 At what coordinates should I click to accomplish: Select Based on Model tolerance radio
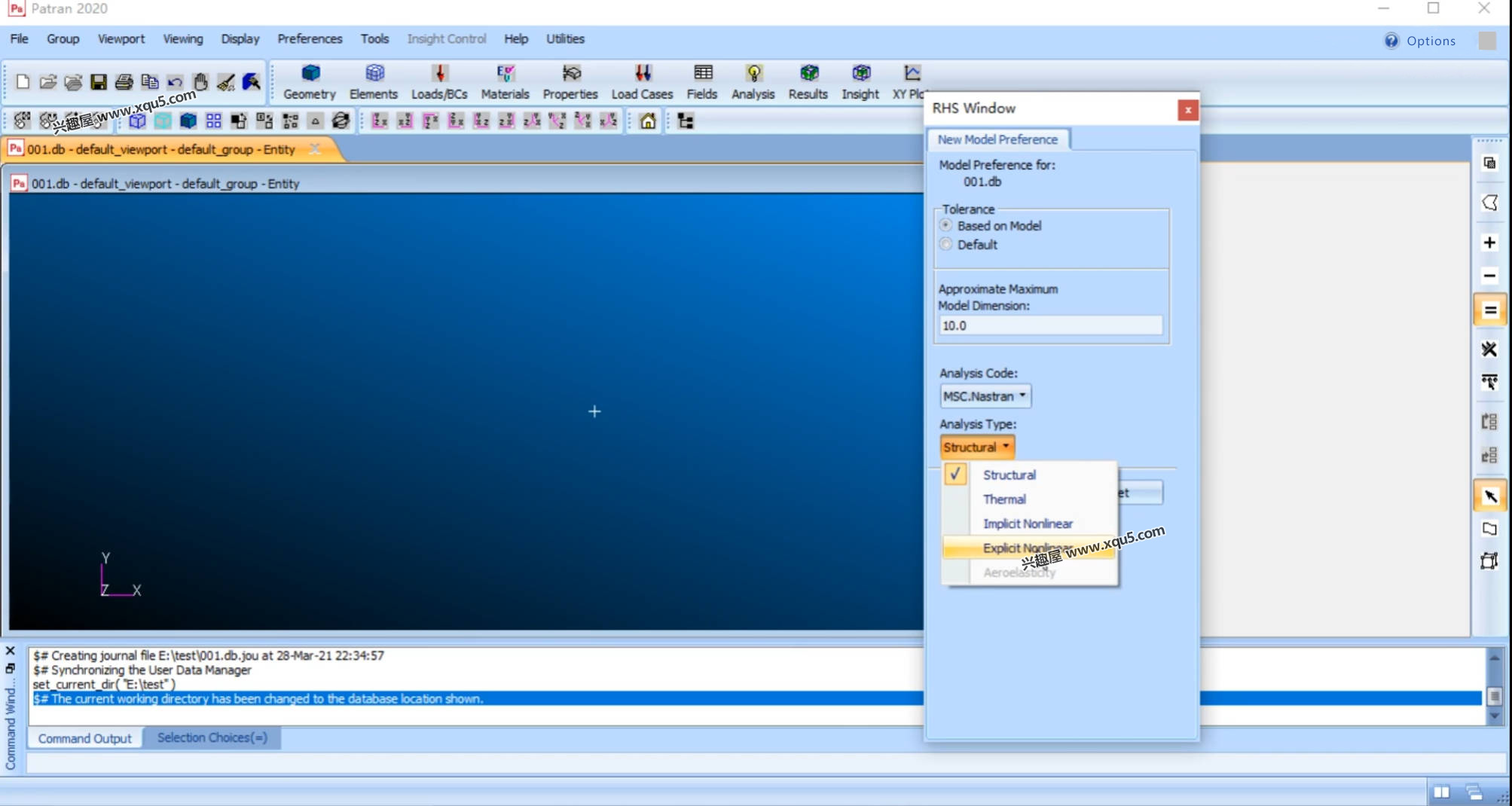(x=946, y=225)
